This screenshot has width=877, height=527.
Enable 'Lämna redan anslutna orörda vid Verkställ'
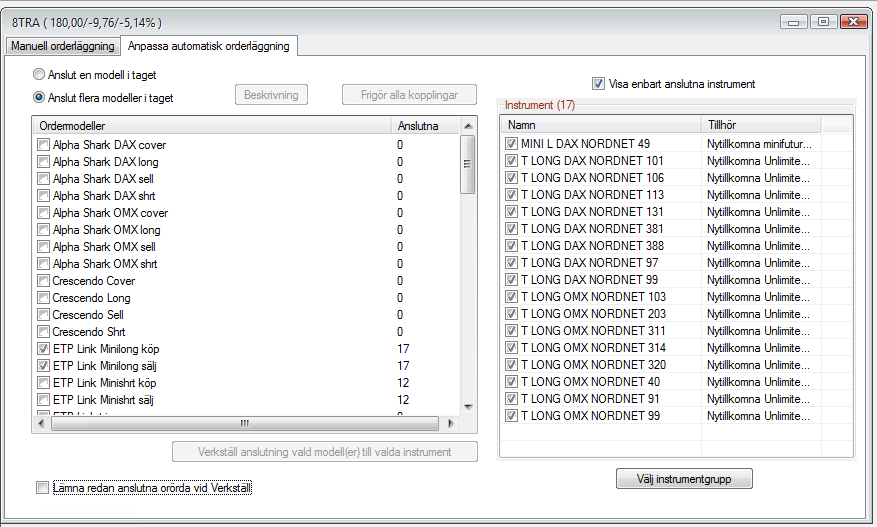[42, 488]
